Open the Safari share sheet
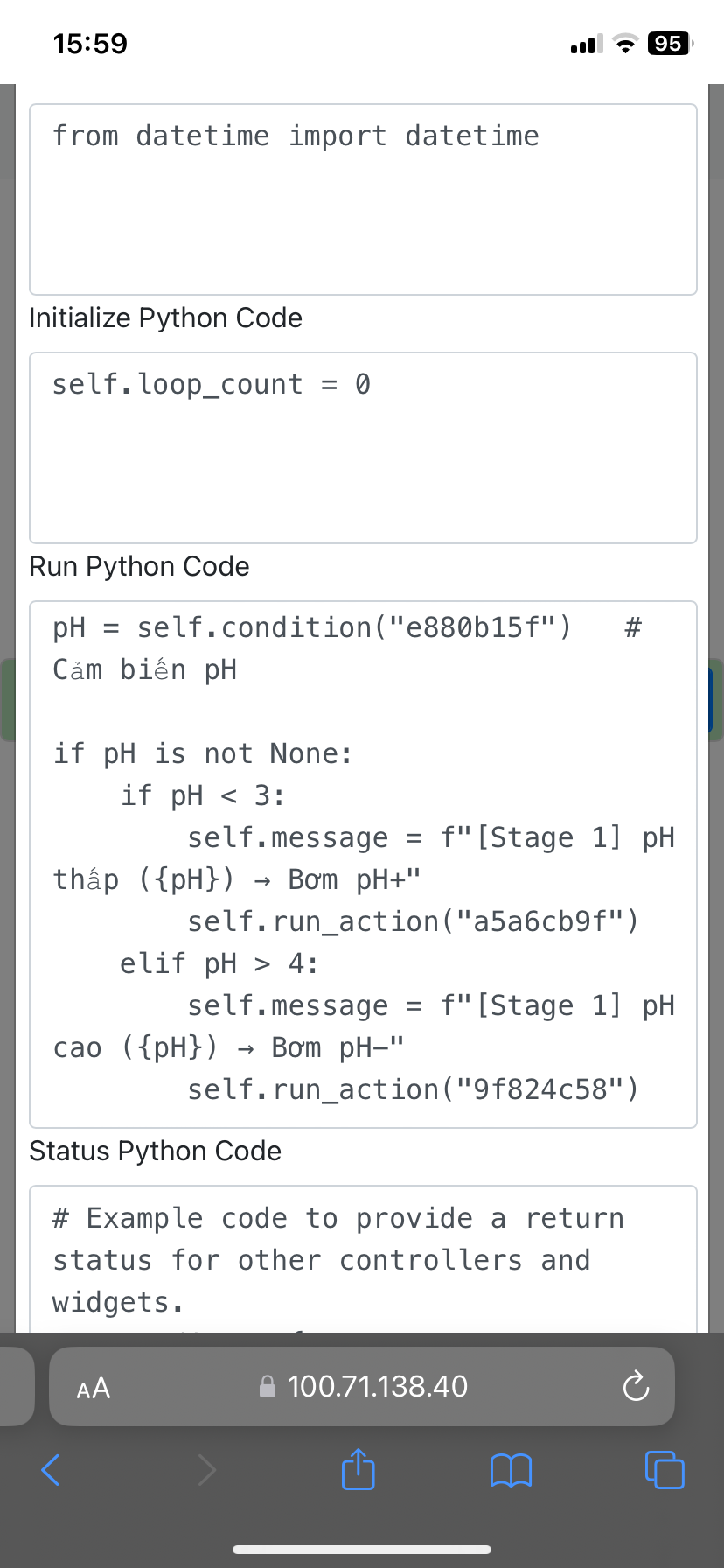Image resolution: width=724 pixels, height=1568 pixels. point(358,1469)
